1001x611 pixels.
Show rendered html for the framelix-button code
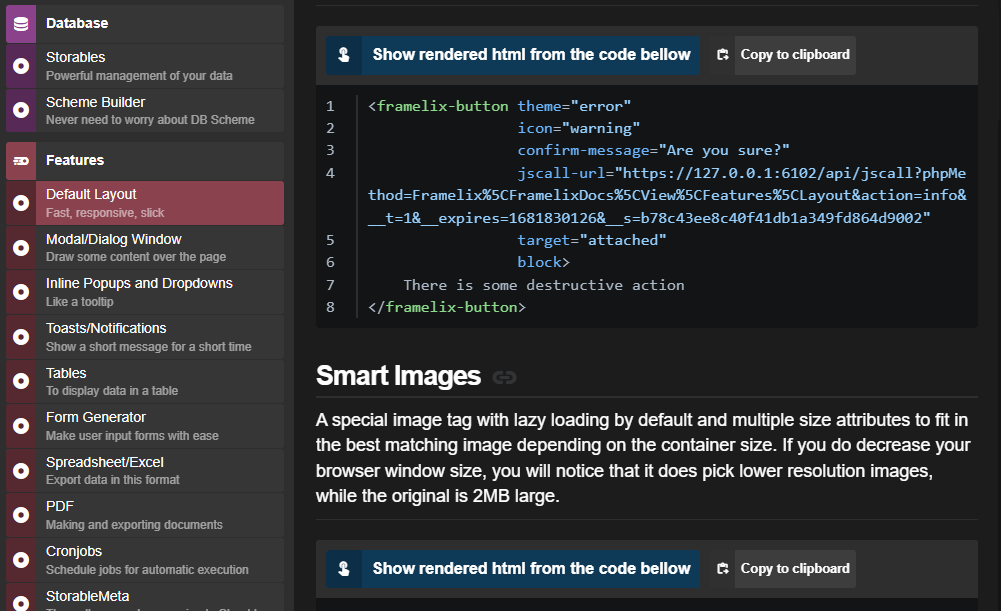pos(513,55)
